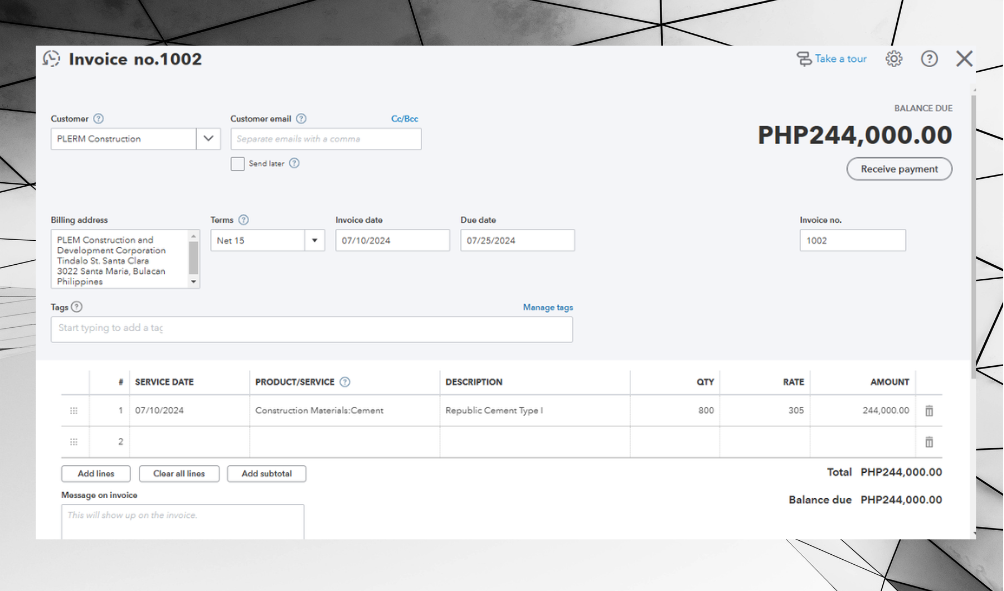Click empty product/service cell in line 2
The width and height of the screenshot is (1004, 591).
(x=344, y=442)
